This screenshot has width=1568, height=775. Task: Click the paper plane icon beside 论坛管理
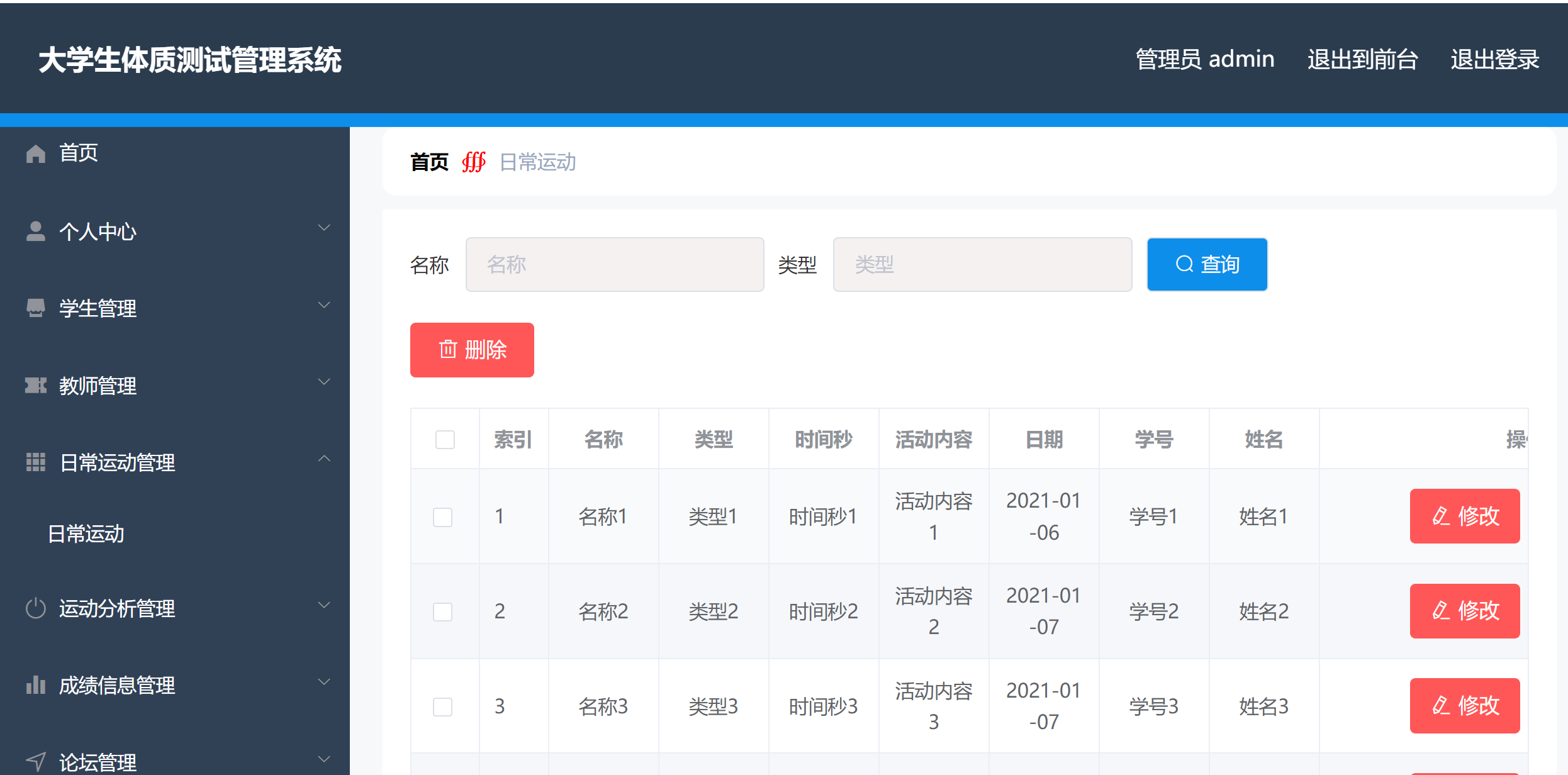click(x=35, y=759)
